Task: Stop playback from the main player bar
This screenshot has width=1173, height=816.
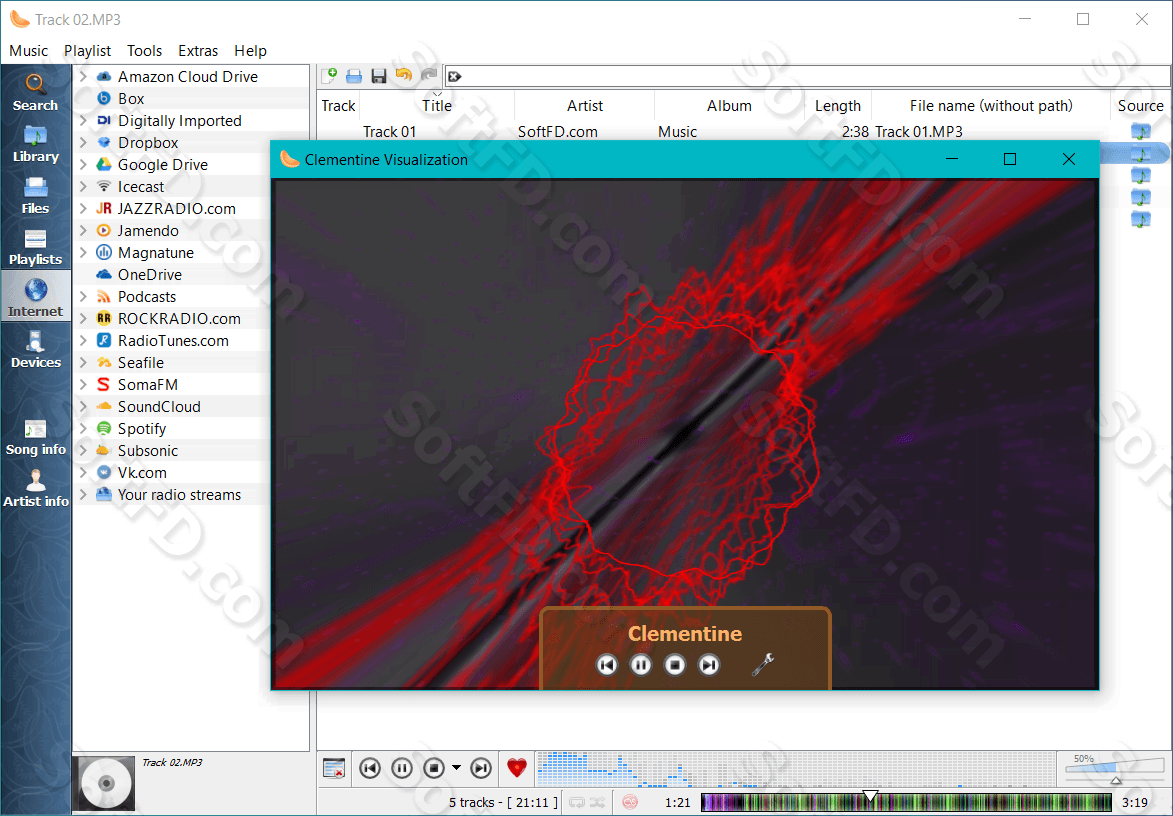Action: pos(434,768)
